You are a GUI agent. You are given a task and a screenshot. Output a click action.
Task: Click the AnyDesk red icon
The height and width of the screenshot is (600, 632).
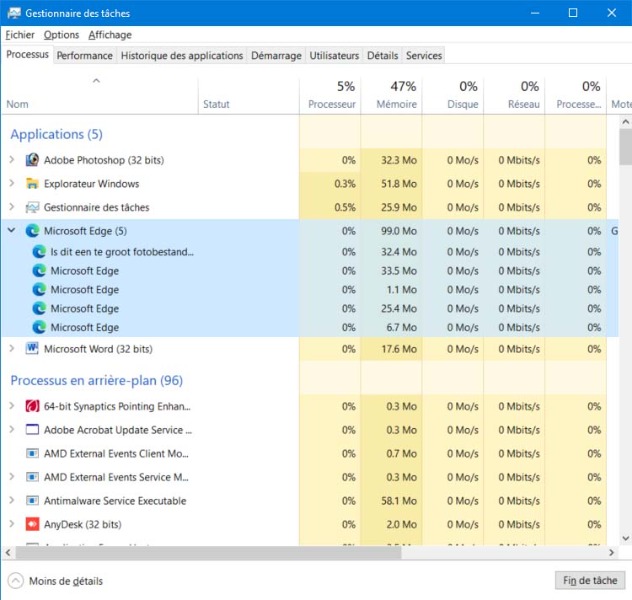tap(32, 524)
